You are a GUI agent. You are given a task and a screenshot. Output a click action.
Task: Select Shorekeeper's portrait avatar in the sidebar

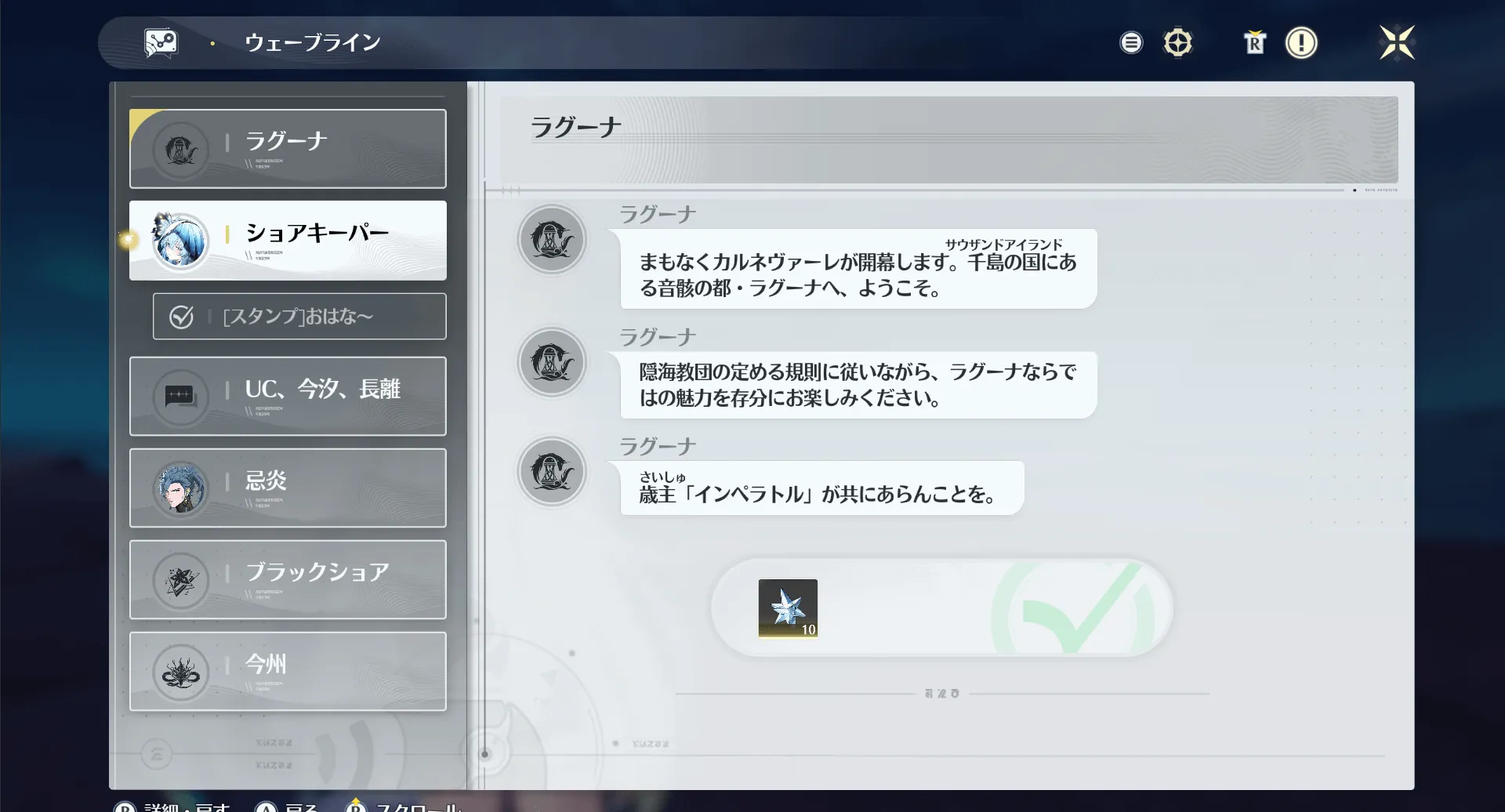pos(180,241)
